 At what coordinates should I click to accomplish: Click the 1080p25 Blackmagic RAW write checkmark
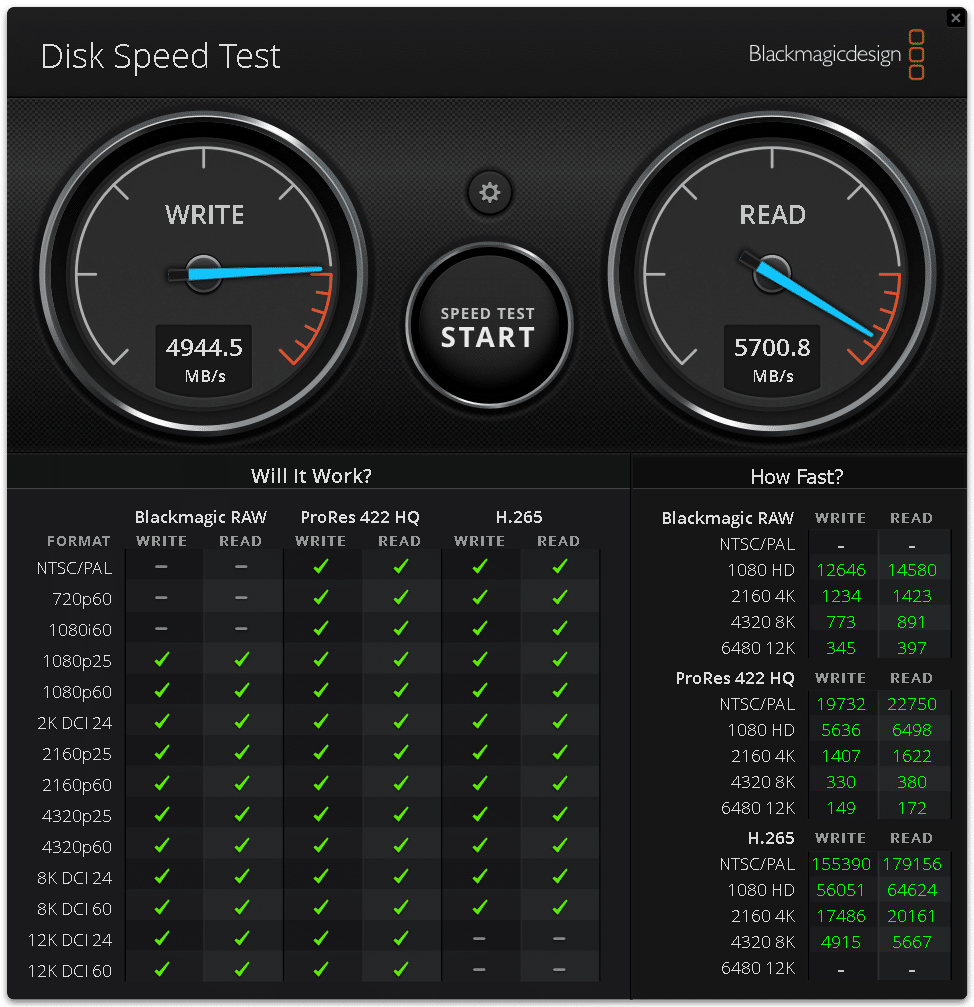click(x=162, y=659)
